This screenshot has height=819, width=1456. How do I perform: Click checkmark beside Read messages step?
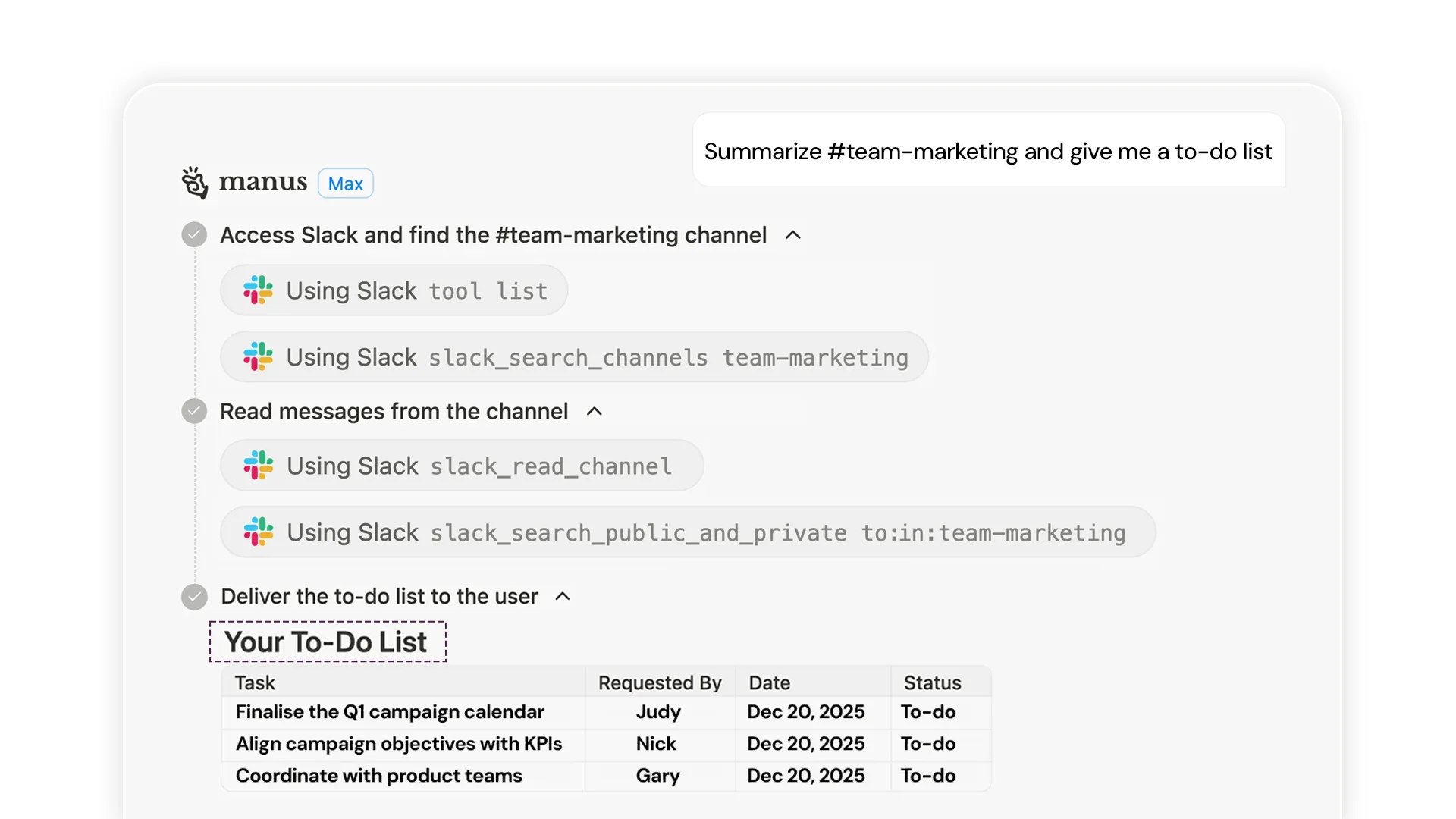pyautogui.click(x=194, y=411)
